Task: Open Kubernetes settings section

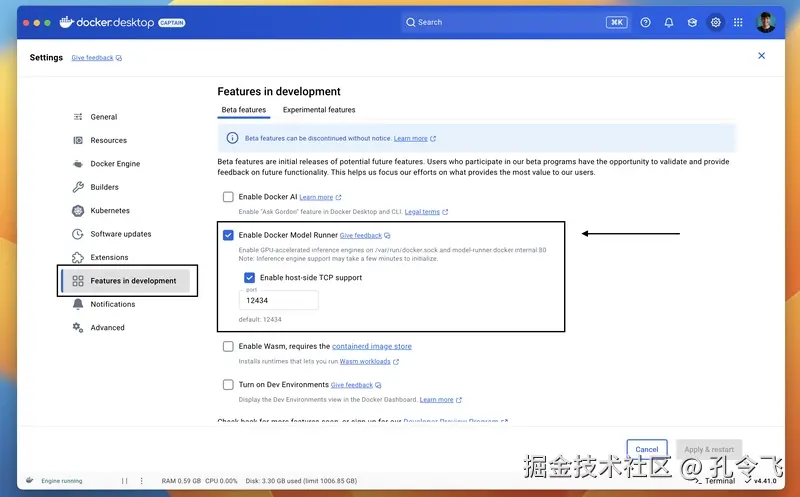Action: (110, 210)
